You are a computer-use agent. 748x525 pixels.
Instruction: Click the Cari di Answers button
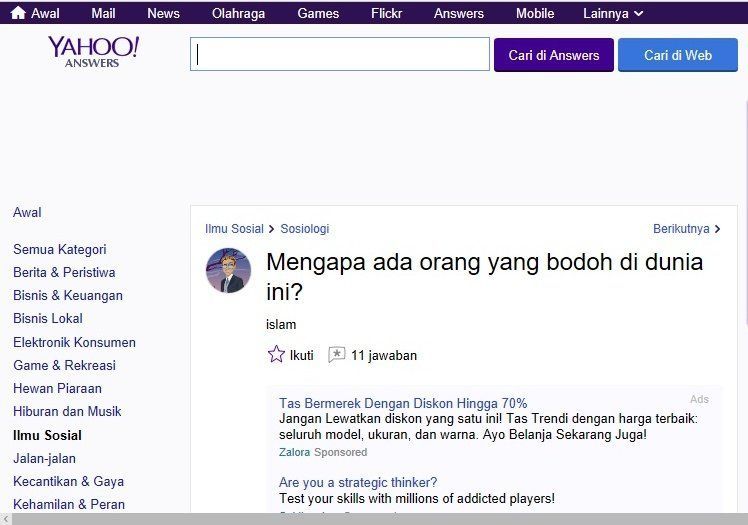[x=554, y=55]
